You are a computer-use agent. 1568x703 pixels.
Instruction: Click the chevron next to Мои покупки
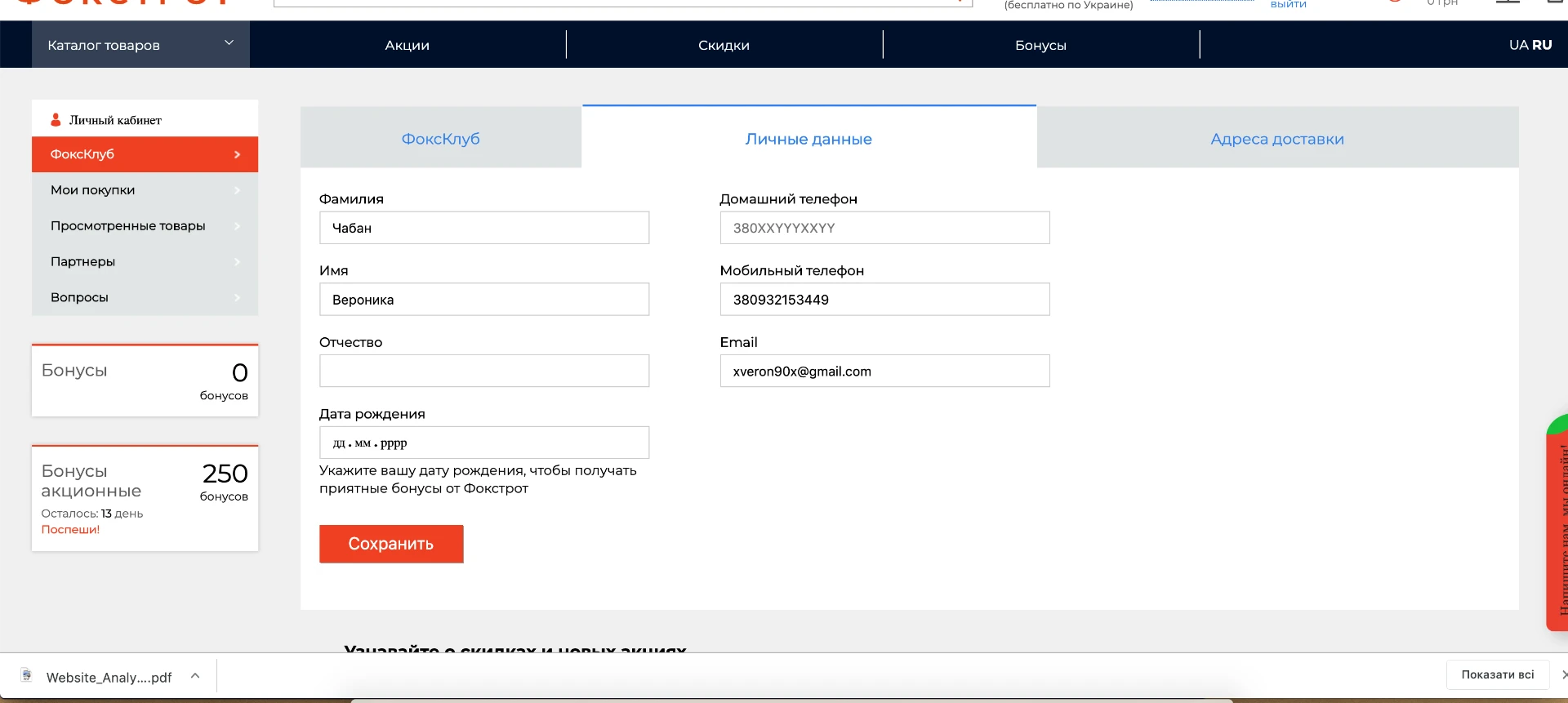point(238,190)
